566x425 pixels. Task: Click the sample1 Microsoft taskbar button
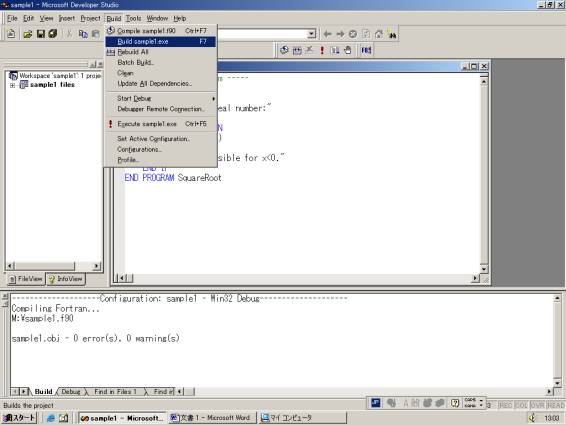click(122, 418)
